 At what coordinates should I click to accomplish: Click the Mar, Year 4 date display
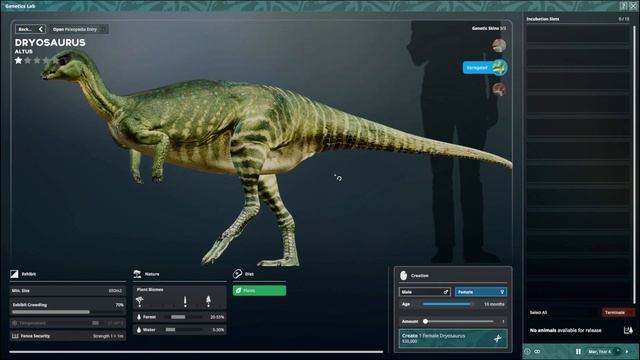click(600, 351)
